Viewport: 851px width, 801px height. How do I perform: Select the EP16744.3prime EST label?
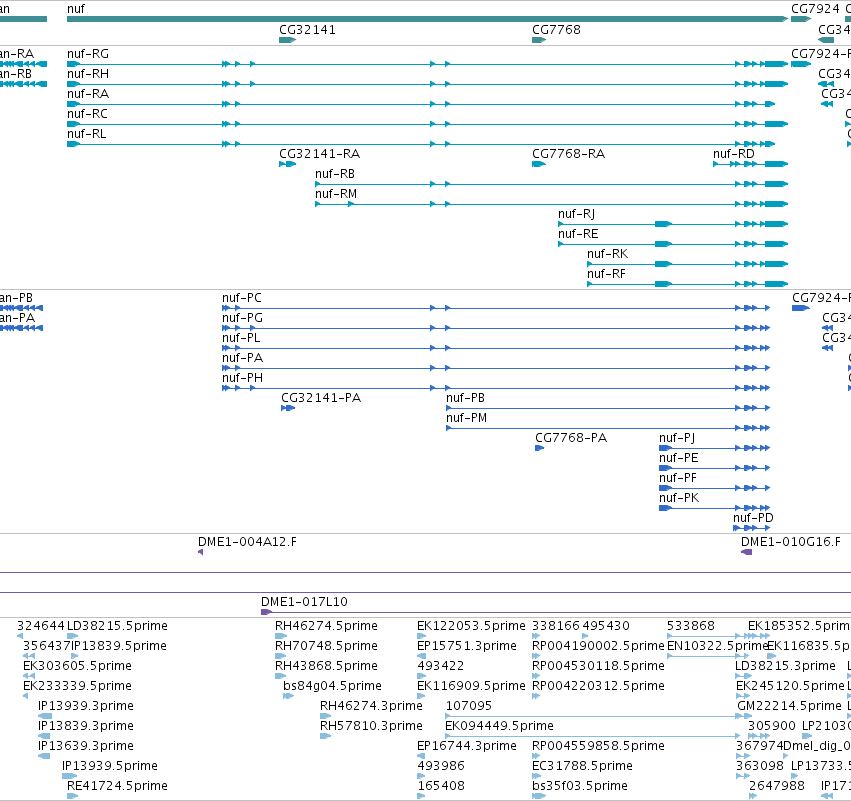467,746
